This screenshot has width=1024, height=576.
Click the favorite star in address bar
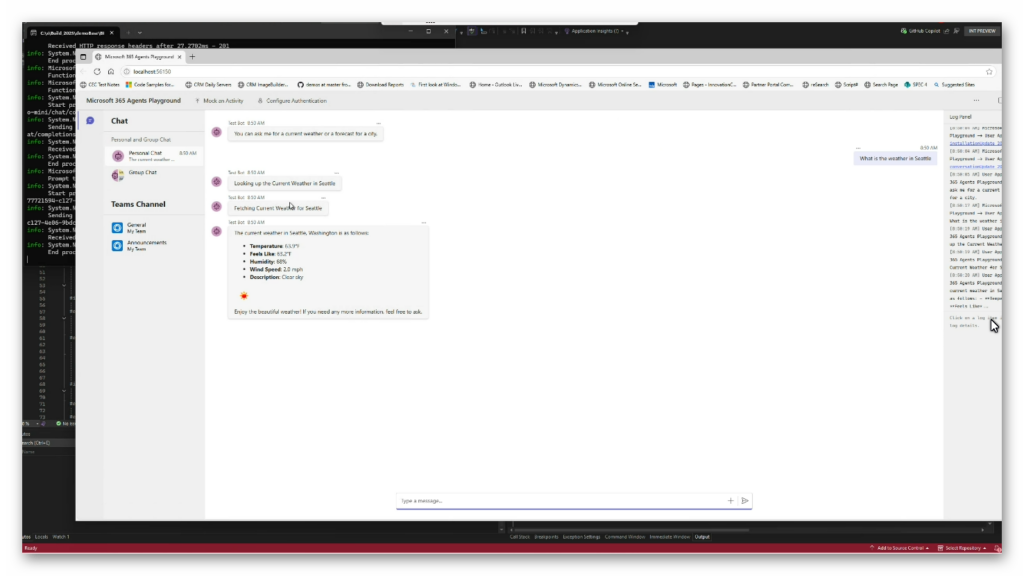click(989, 72)
